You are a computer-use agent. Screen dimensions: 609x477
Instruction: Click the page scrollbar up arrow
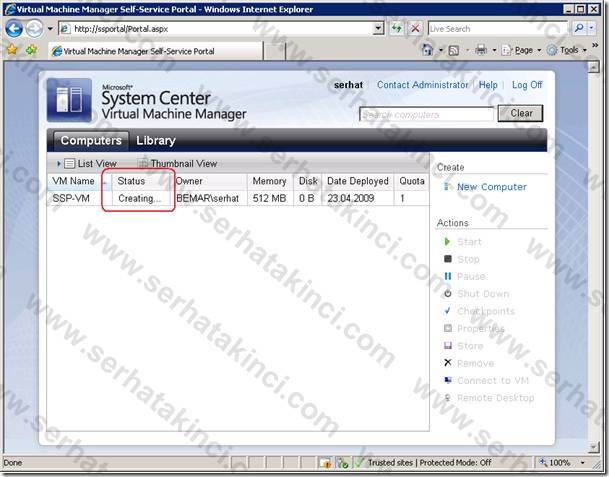coord(593,67)
